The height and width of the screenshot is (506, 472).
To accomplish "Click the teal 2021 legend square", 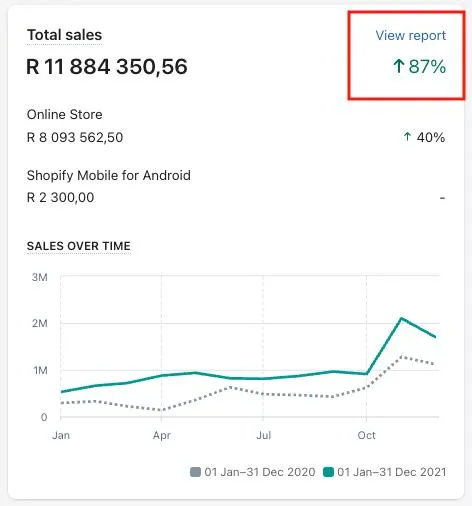I will pos(328,472).
